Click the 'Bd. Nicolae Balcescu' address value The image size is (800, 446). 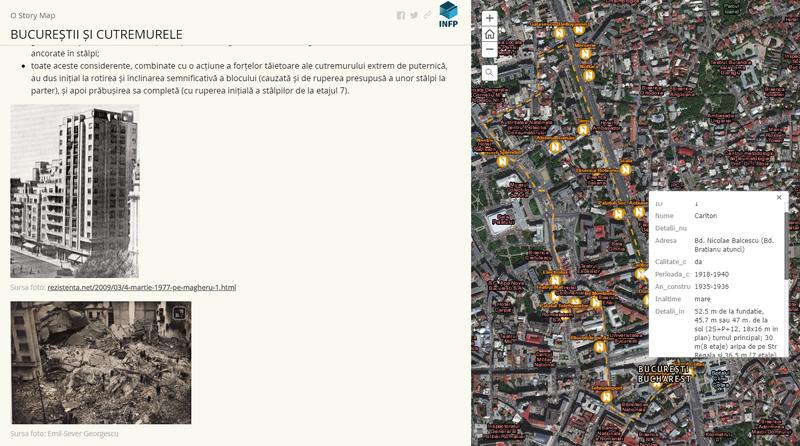[734, 245]
